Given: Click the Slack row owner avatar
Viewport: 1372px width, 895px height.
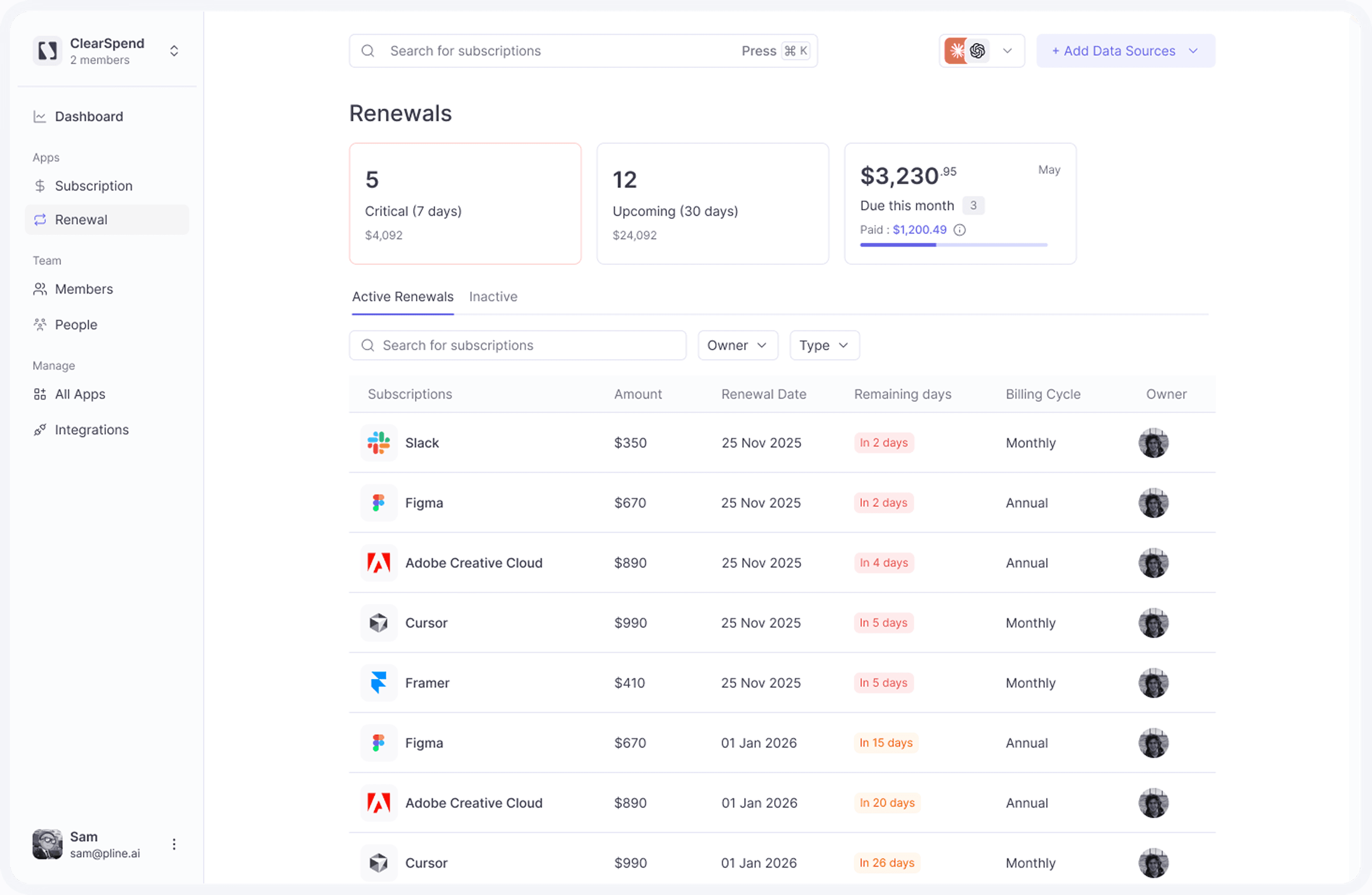Looking at the screenshot, I should pyautogui.click(x=1153, y=443).
